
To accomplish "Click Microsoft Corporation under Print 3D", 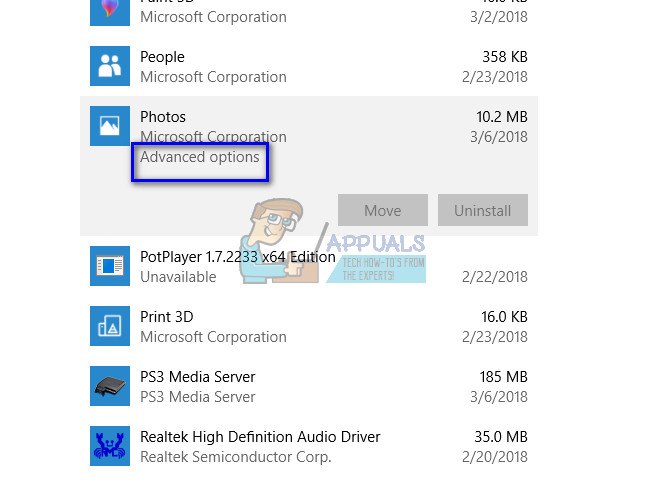I will 213,337.
